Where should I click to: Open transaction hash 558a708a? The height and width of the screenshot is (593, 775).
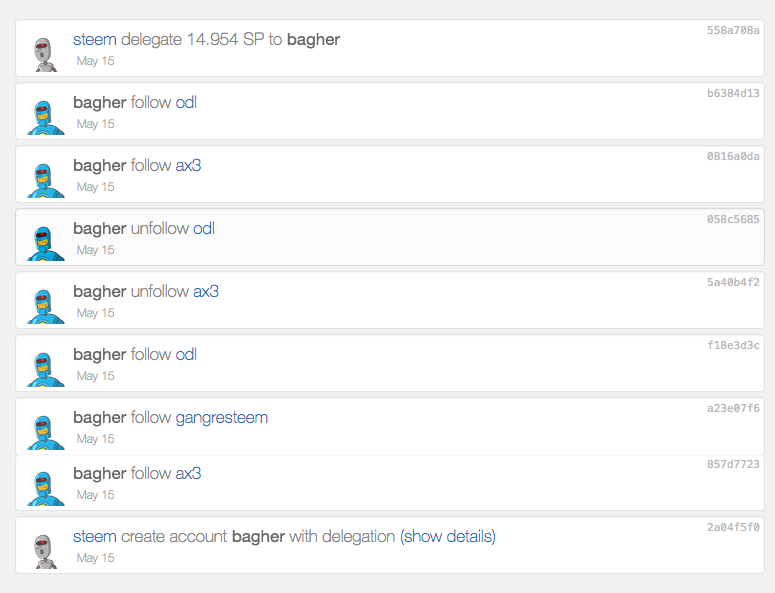point(733,31)
